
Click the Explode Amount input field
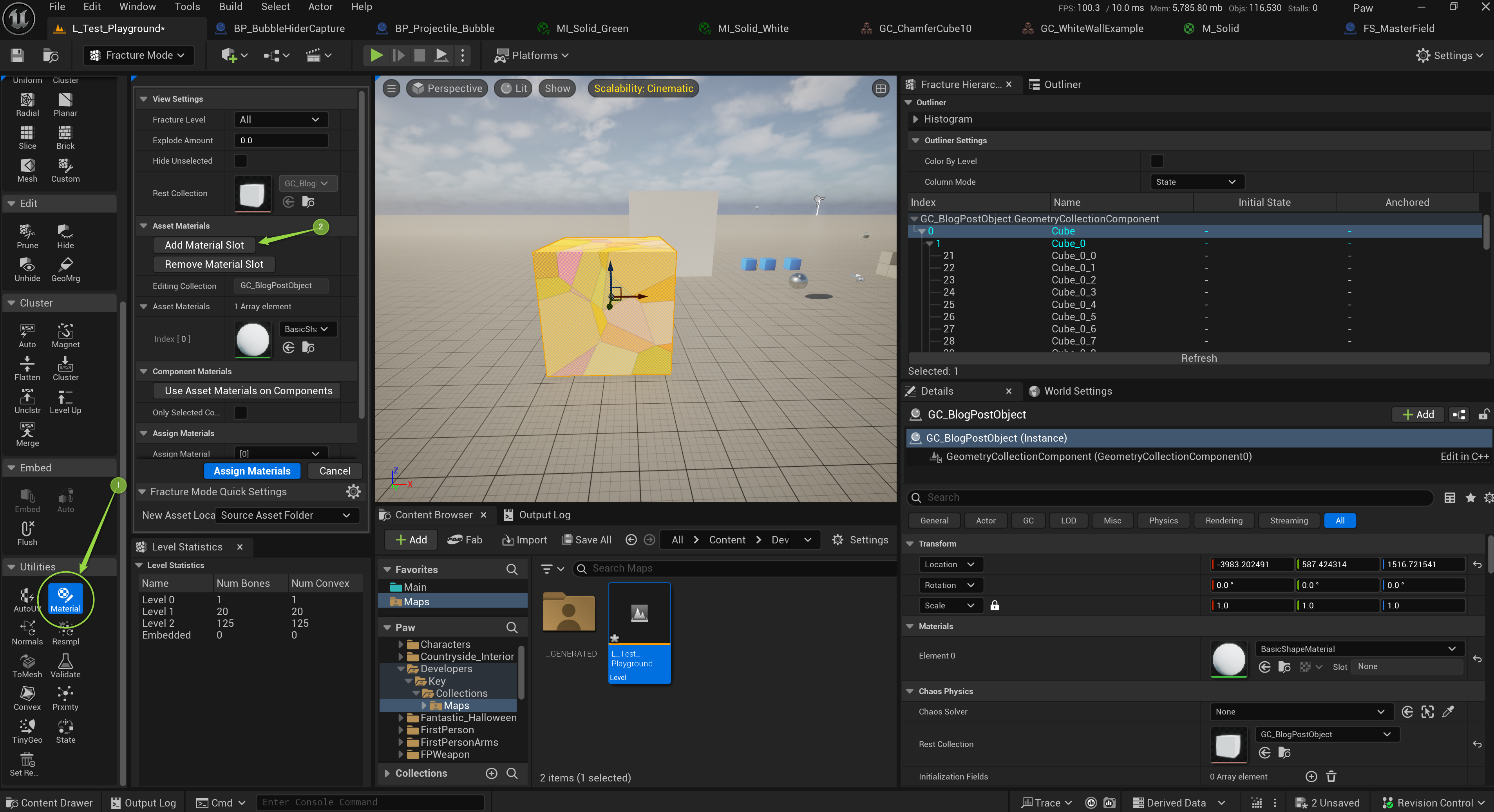click(x=281, y=140)
